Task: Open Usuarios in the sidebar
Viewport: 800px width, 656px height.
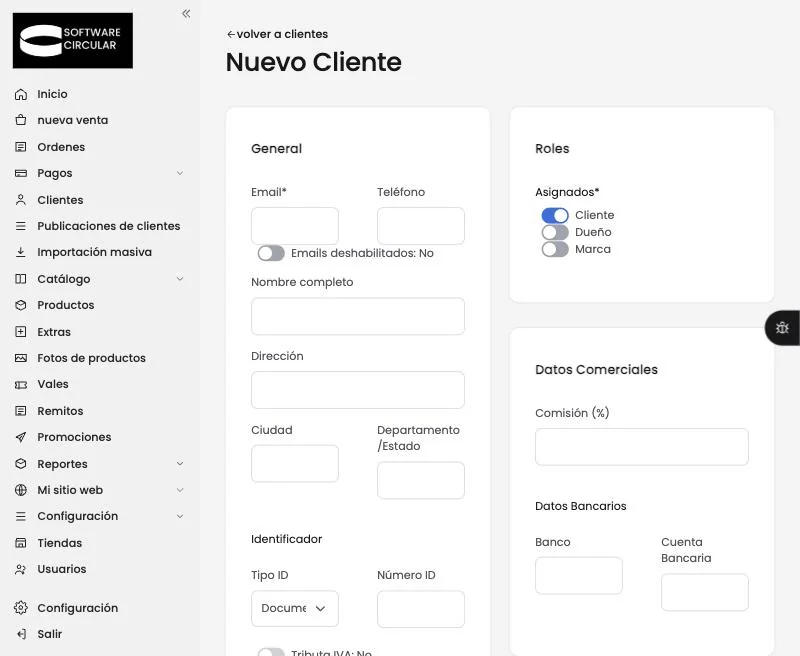Action: [62, 569]
